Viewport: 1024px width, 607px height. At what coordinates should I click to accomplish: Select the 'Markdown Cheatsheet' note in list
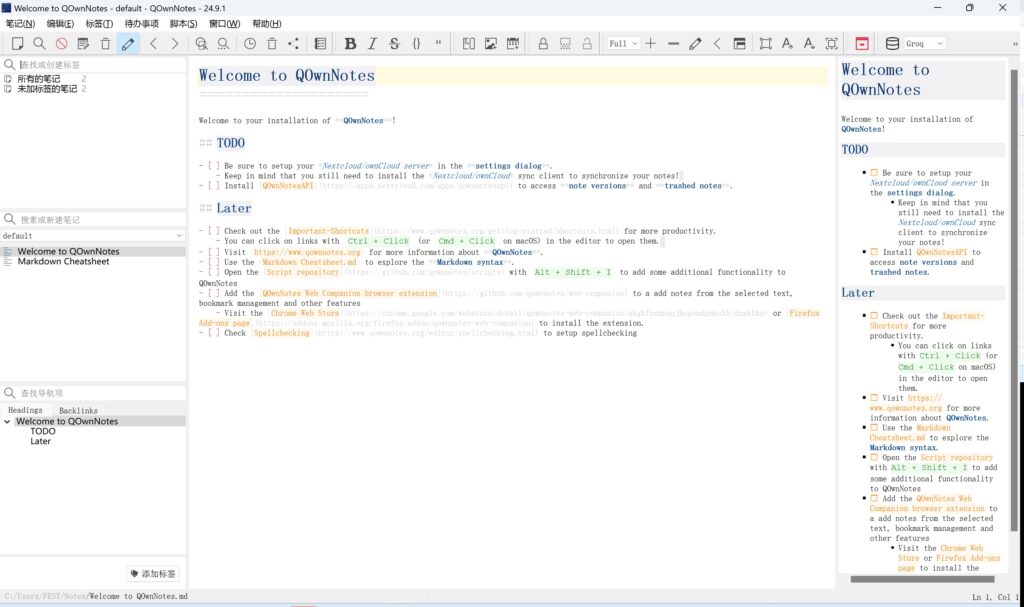pos(63,261)
